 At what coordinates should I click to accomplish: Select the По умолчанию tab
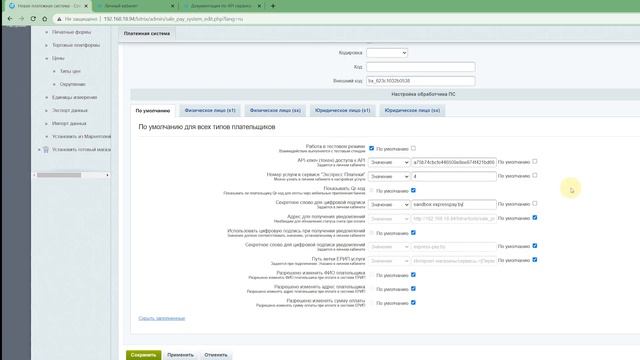pyautogui.click(x=153, y=111)
